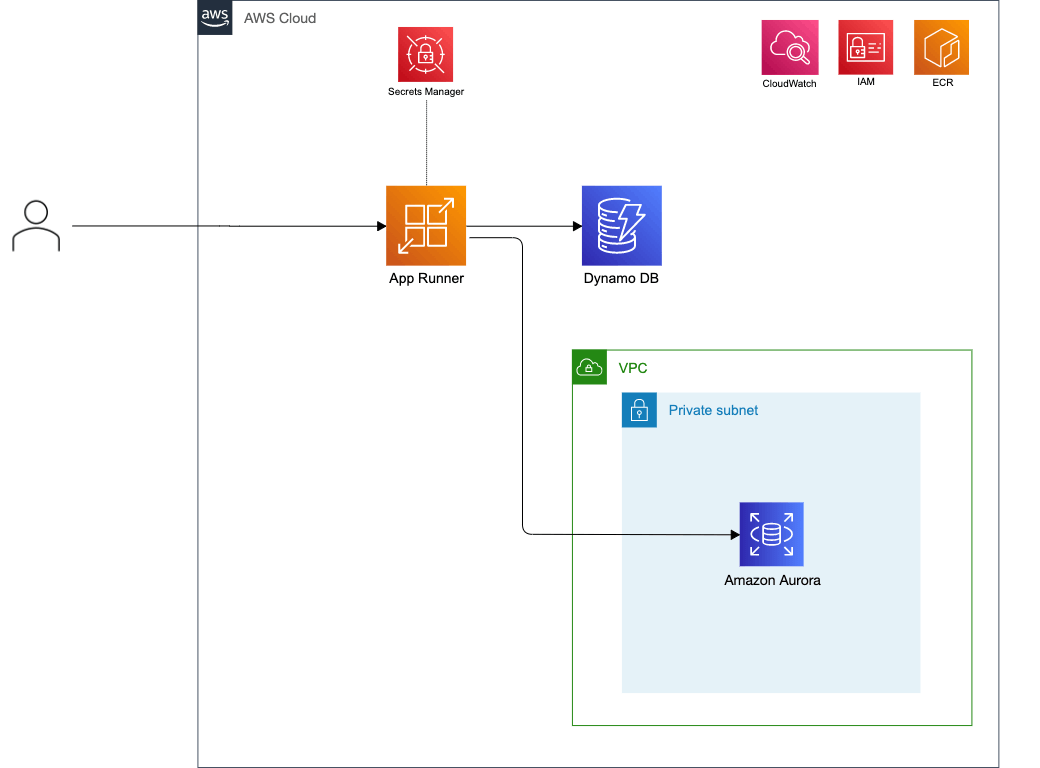Viewport: 1040px width, 768px height.
Task: Click the Dynamo DB icon
Action: pyautogui.click(x=621, y=225)
